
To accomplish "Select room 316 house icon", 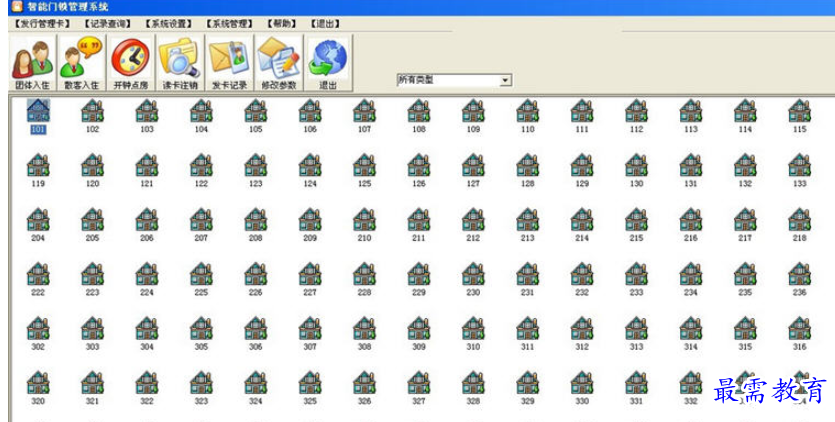I will pos(800,328).
